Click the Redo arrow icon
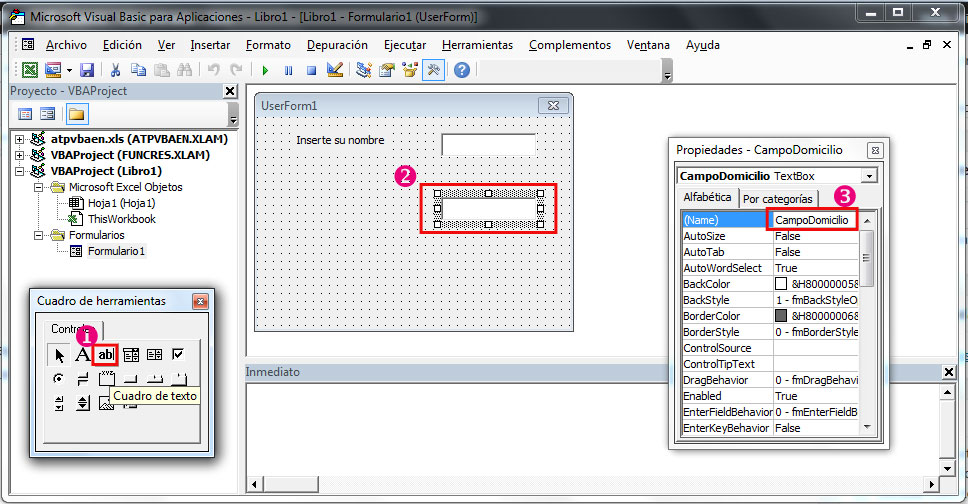Viewport: 968px width, 504px height. coord(236,70)
